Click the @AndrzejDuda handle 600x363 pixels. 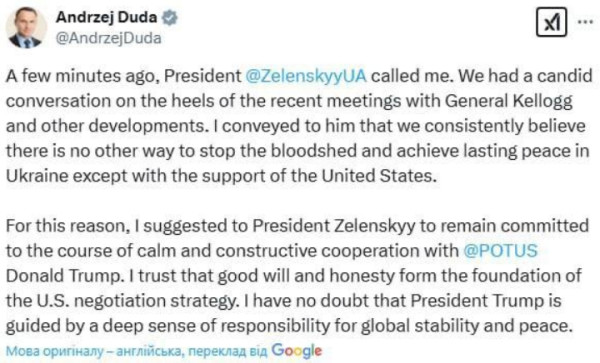pyautogui.click(x=109, y=38)
